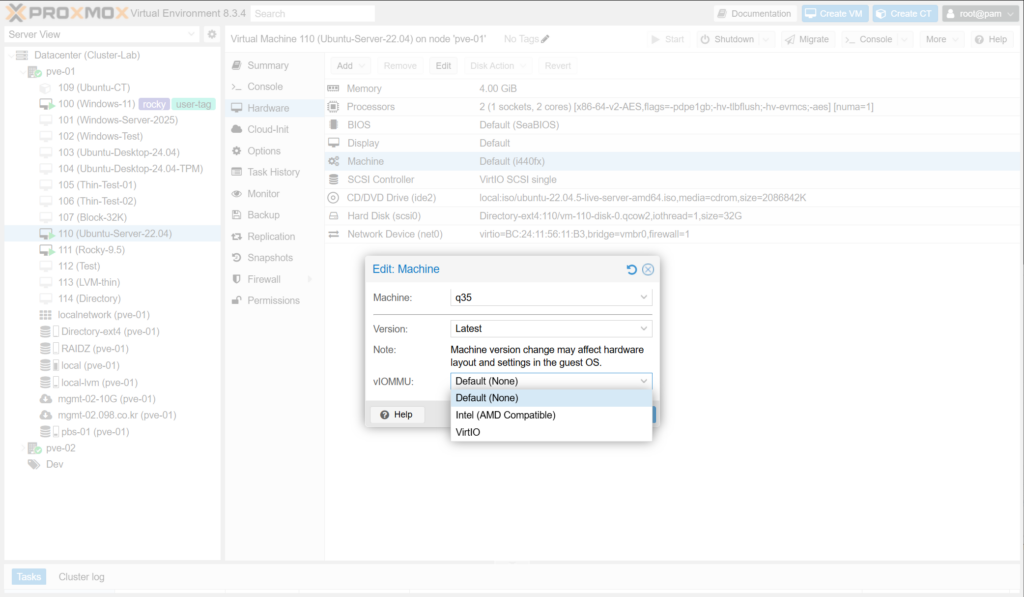
Task: Open the Firewall section in sidebar
Action: pyautogui.click(x=264, y=279)
